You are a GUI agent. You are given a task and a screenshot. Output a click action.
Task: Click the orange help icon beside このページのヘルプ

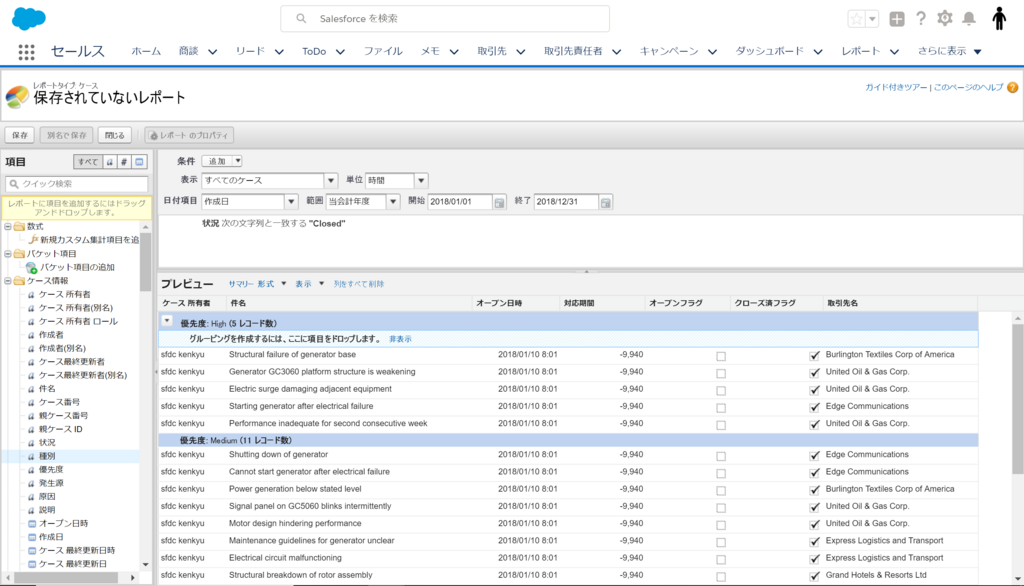1012,88
